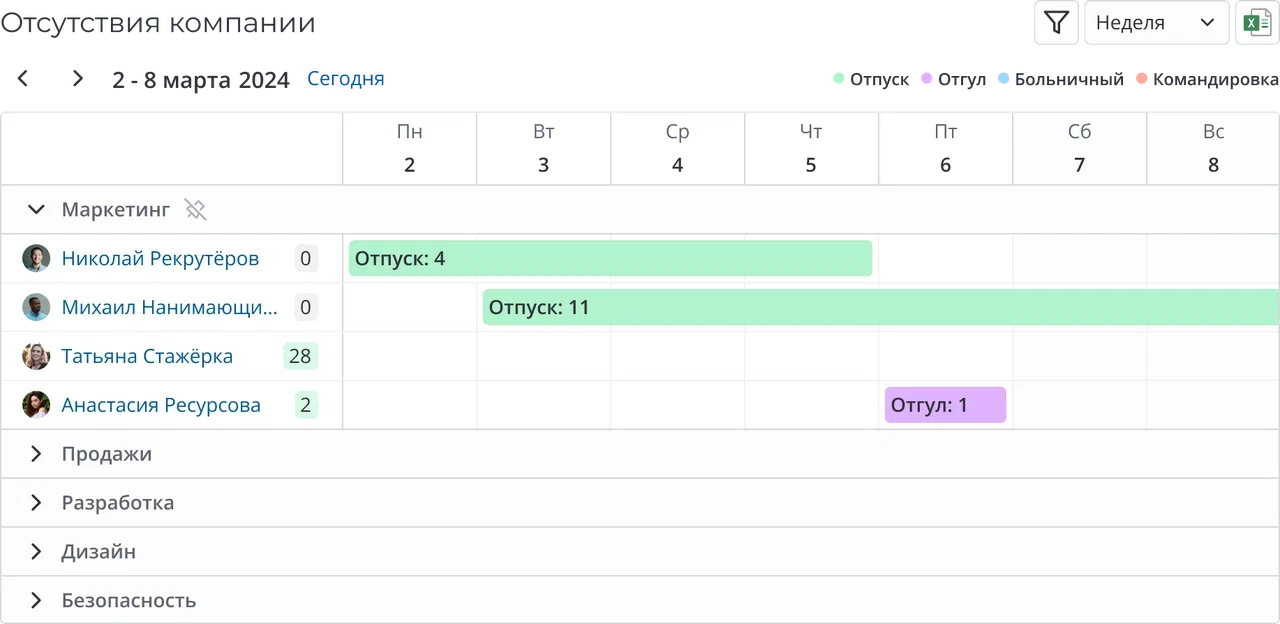Open Михаил Нанимающий's profile link
Image resolution: width=1280 pixels, height=624 pixels.
tap(170, 307)
